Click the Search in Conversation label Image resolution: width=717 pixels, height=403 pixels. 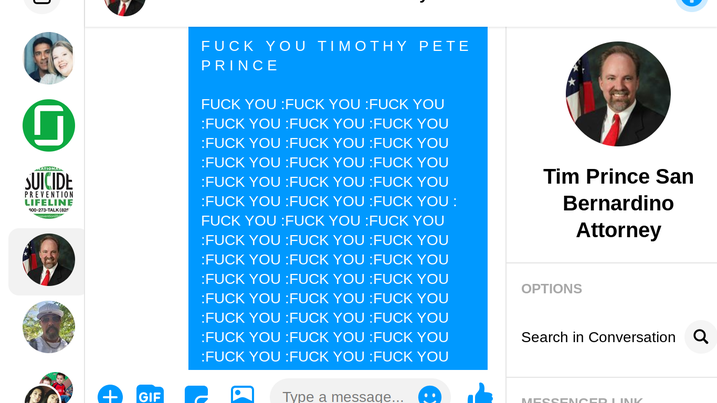click(598, 337)
